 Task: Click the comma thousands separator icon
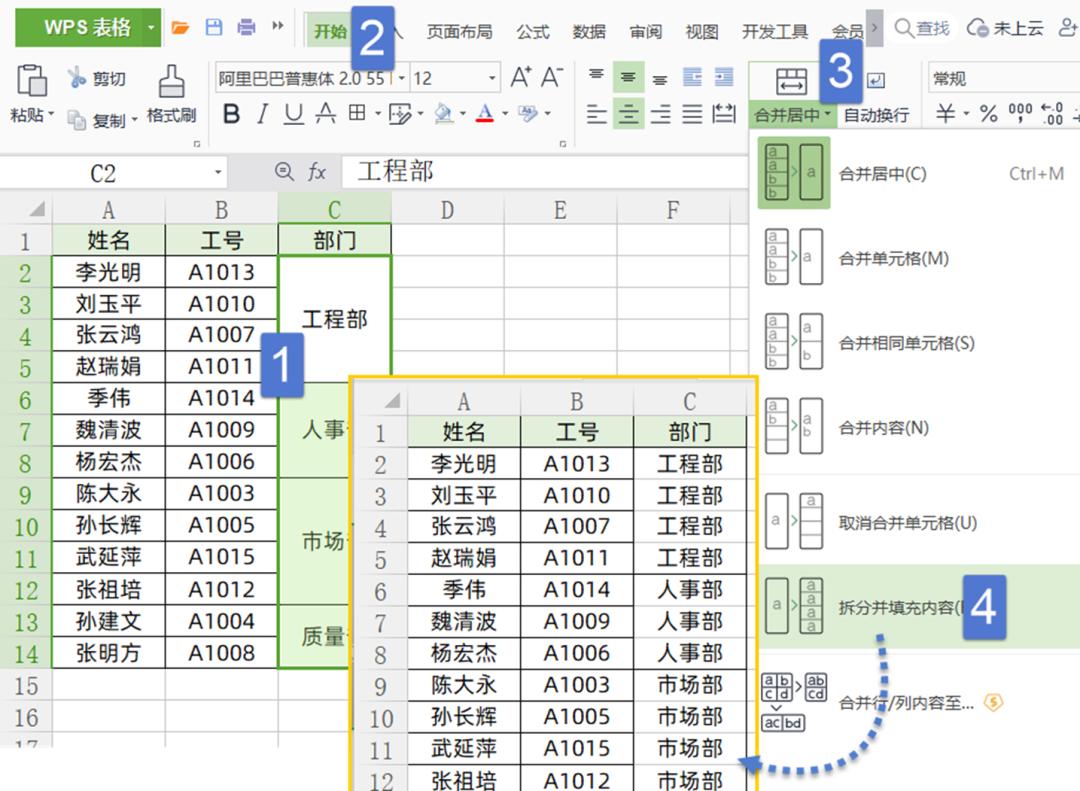coord(1020,114)
